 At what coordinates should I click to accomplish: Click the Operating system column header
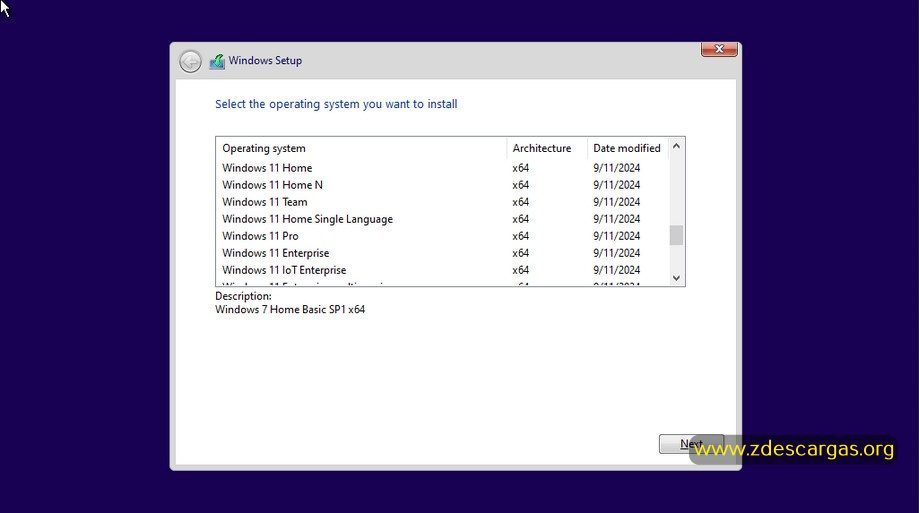pos(362,148)
